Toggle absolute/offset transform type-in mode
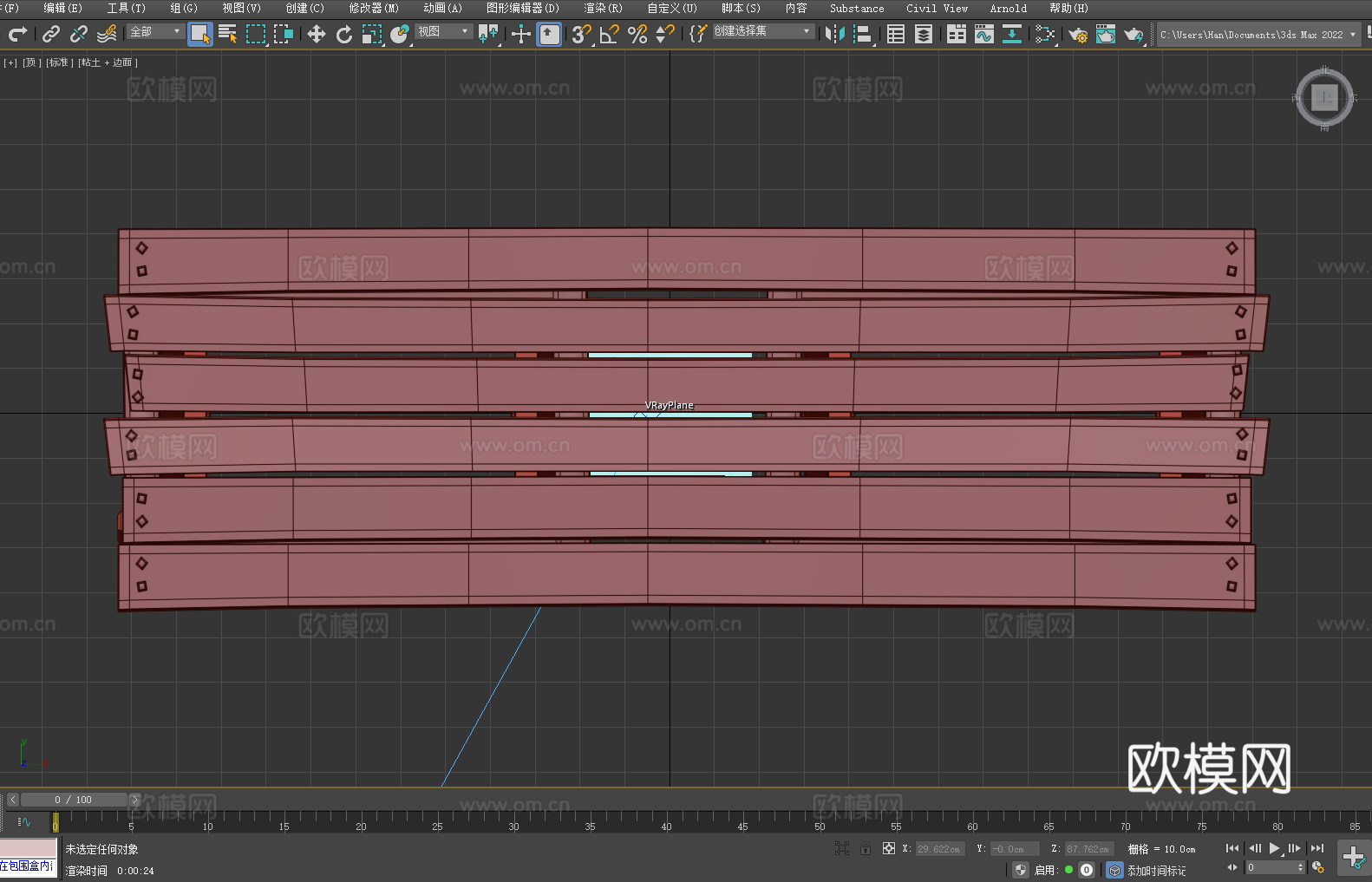The width and height of the screenshot is (1372, 882). tap(889, 848)
